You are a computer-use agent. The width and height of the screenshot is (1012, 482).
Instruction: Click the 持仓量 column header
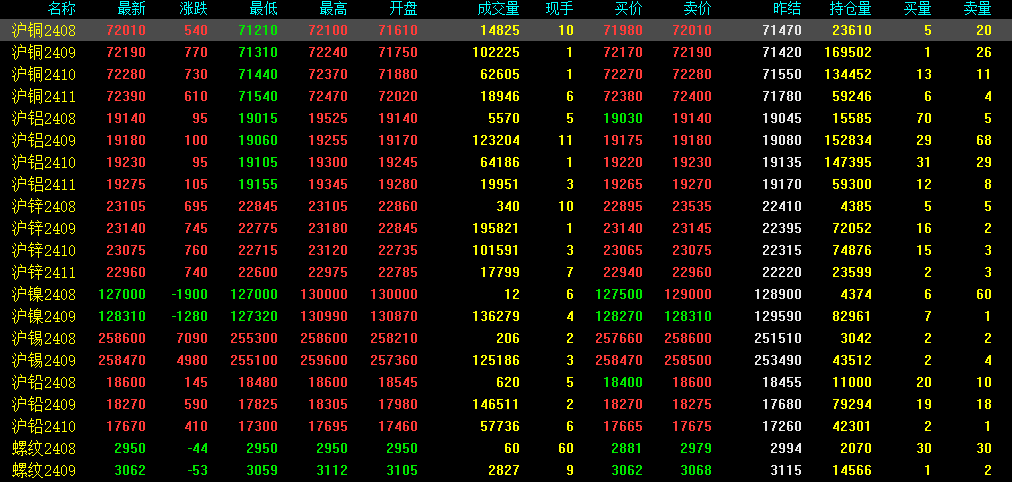point(851,9)
